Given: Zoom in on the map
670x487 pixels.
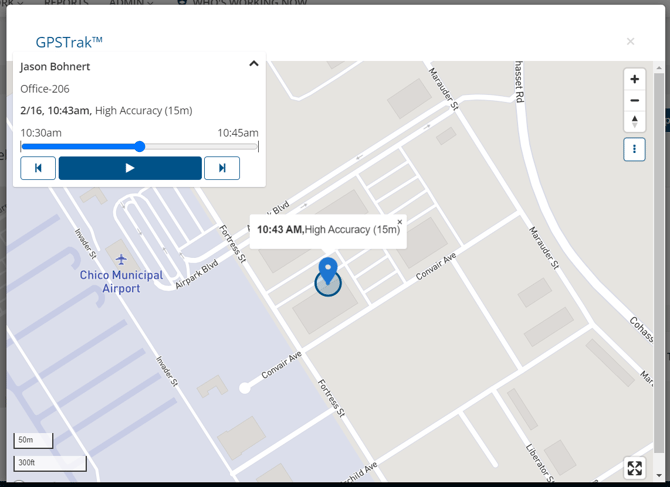Looking at the screenshot, I should click(x=634, y=79).
